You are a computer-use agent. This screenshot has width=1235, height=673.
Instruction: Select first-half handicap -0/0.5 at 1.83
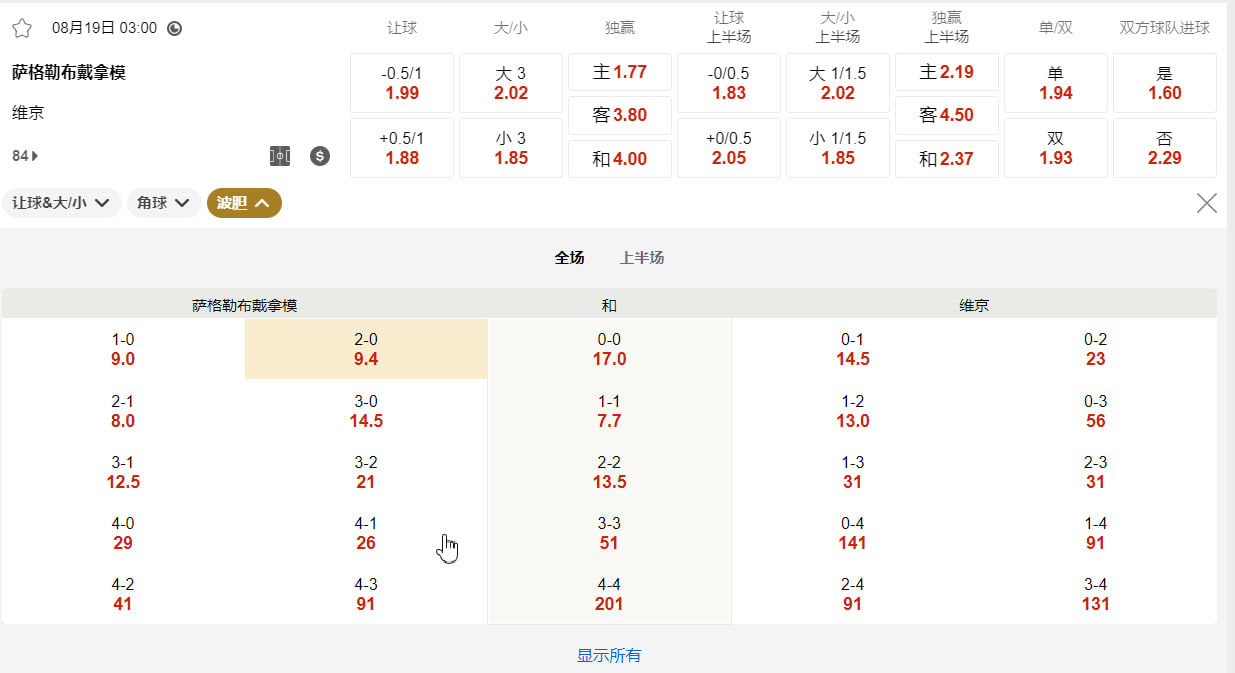[x=729, y=83]
